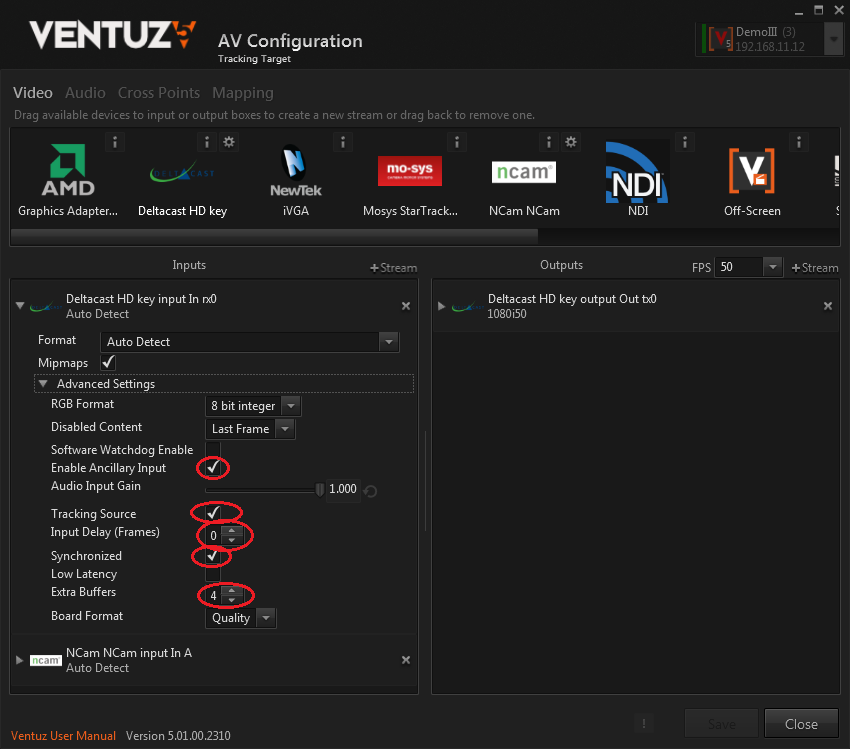This screenshot has width=850, height=749.
Task: Select the Deltacast HD key device icon
Action: (x=182, y=174)
